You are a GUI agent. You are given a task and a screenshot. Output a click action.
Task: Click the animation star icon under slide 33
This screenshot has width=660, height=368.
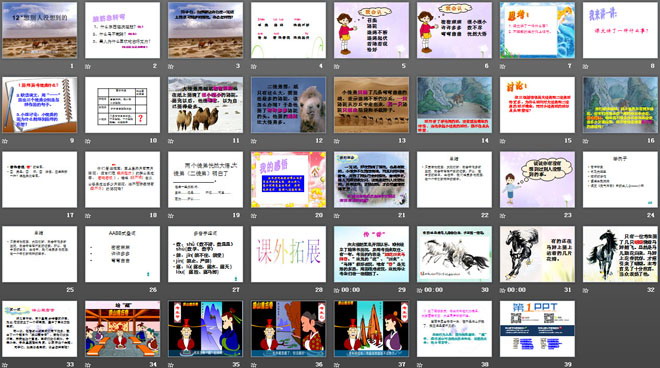coord(5,364)
